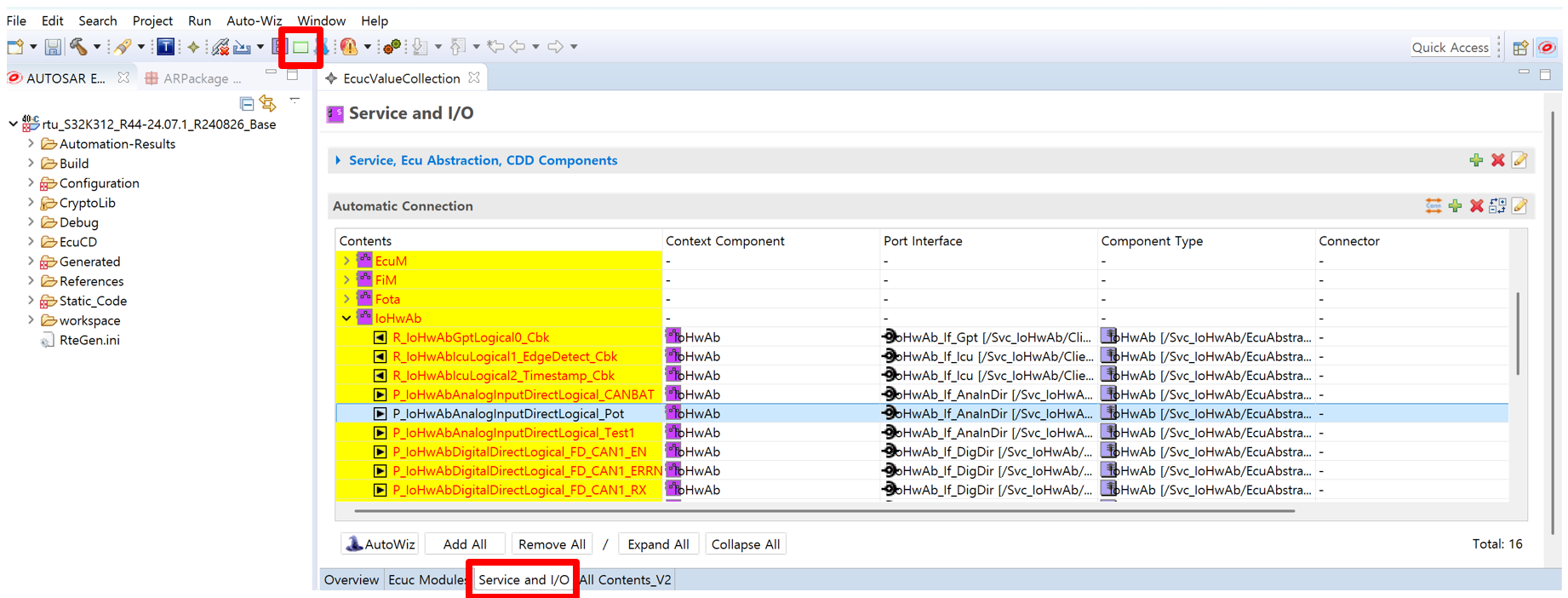Open the Auto-Wiz menu
Viewport: 1568px width, 598px height.
point(254,20)
